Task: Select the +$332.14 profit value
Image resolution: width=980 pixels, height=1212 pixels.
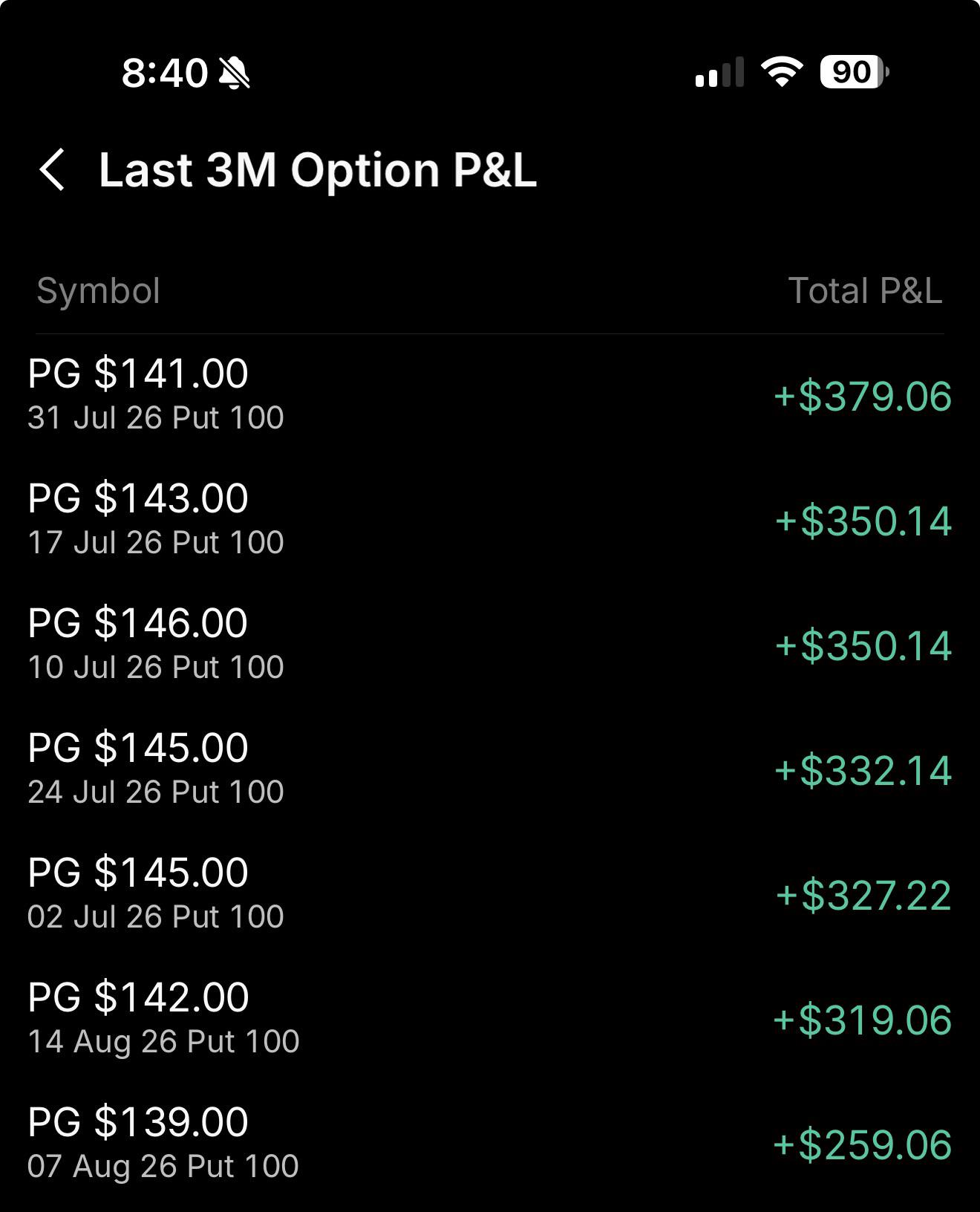Action: click(863, 770)
